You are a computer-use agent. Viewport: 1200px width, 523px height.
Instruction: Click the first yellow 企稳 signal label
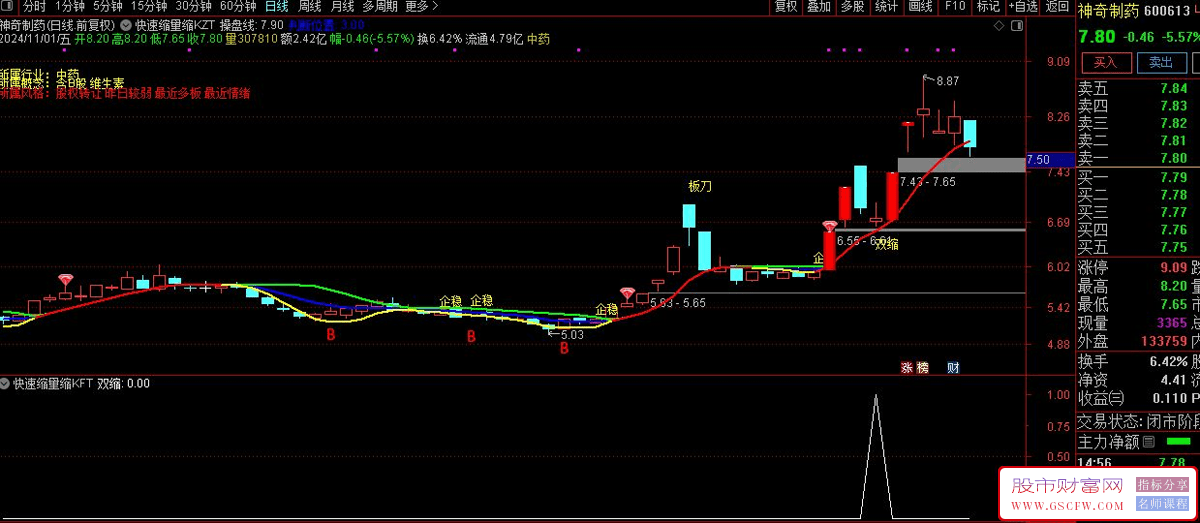(x=450, y=301)
